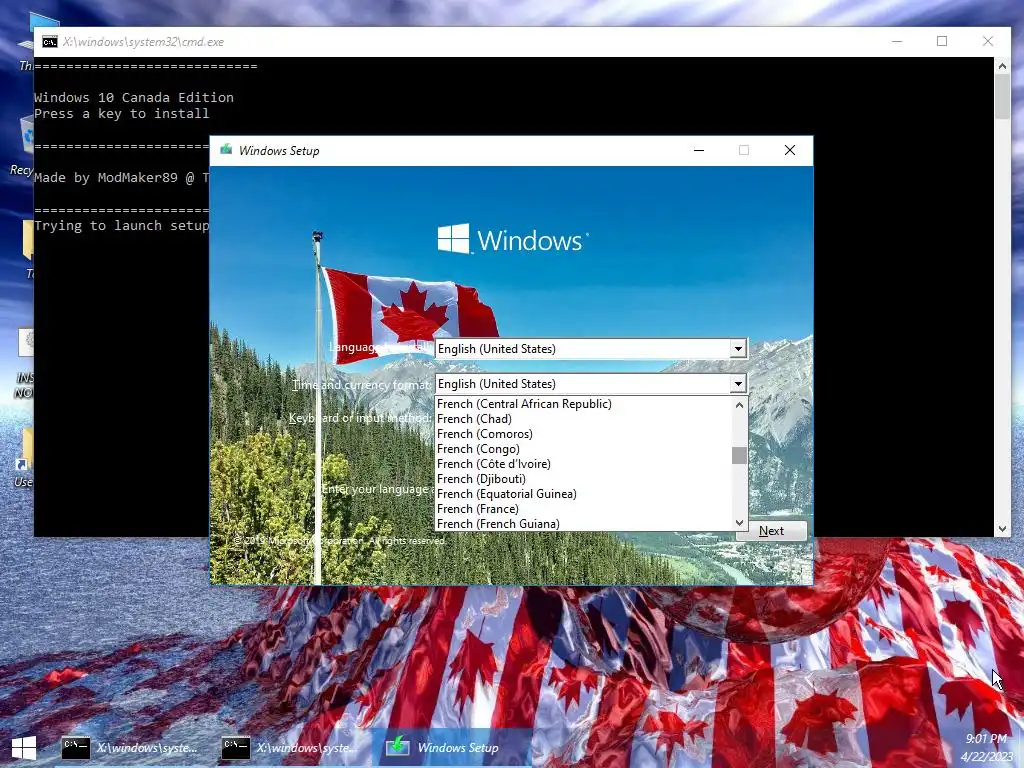Switch to first cmd taskbar button

pyautogui.click(x=131, y=748)
